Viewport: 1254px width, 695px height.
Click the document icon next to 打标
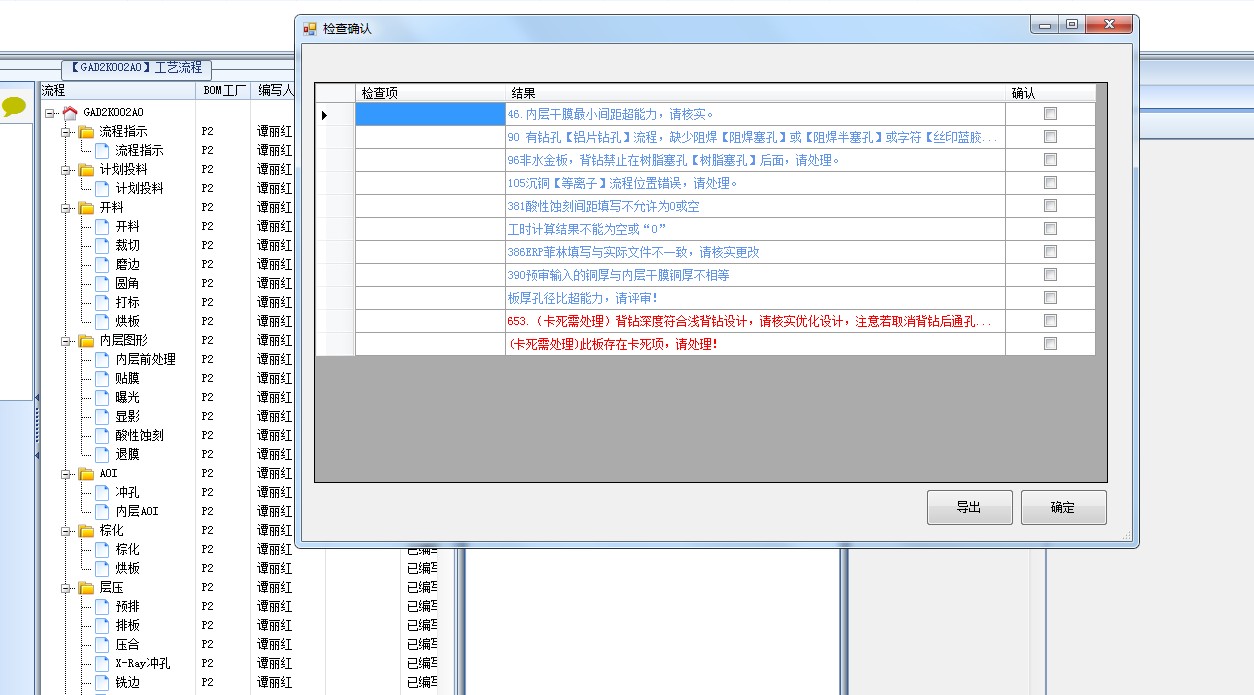click(102, 302)
